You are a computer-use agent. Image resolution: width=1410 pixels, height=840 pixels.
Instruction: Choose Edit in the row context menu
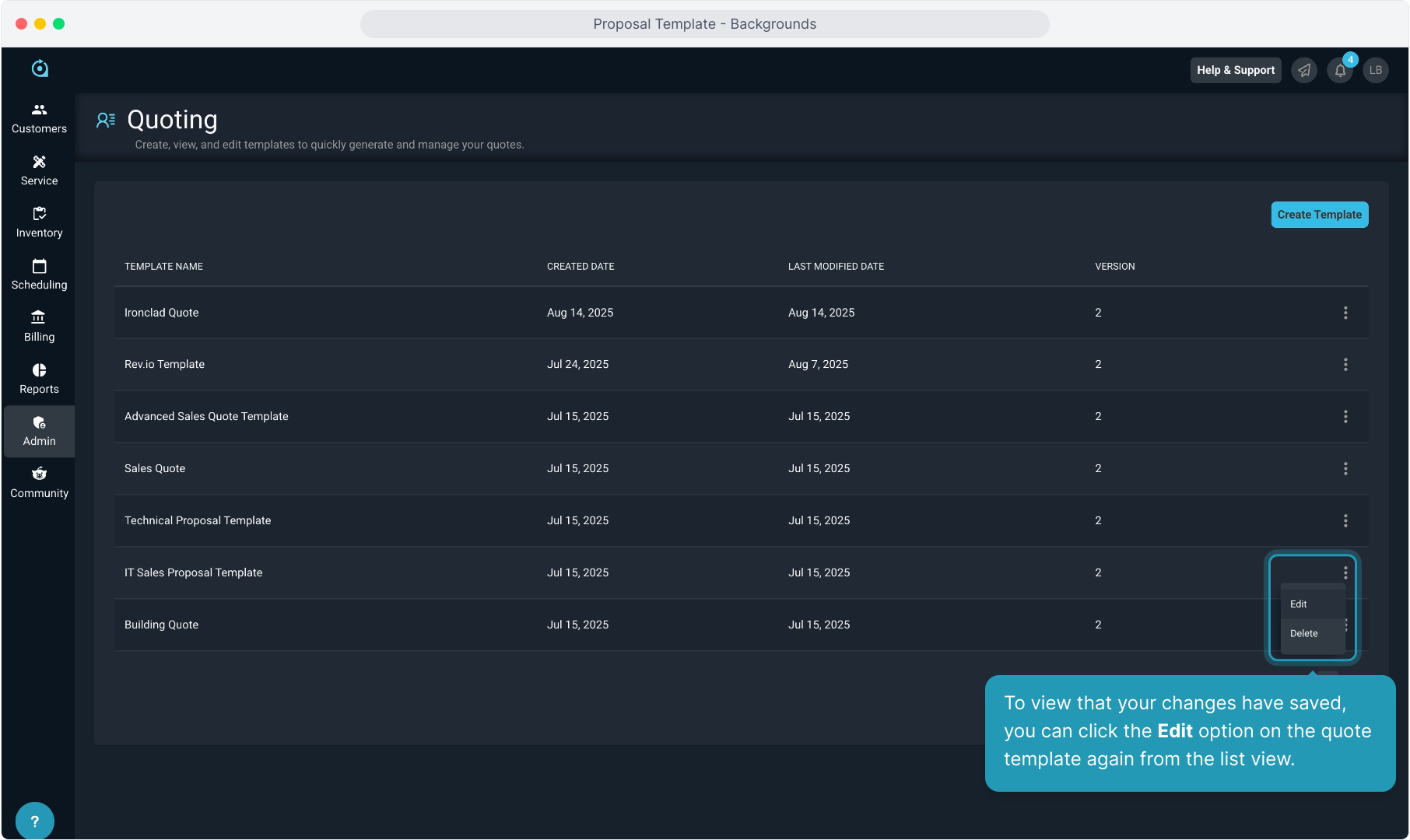point(1313,604)
